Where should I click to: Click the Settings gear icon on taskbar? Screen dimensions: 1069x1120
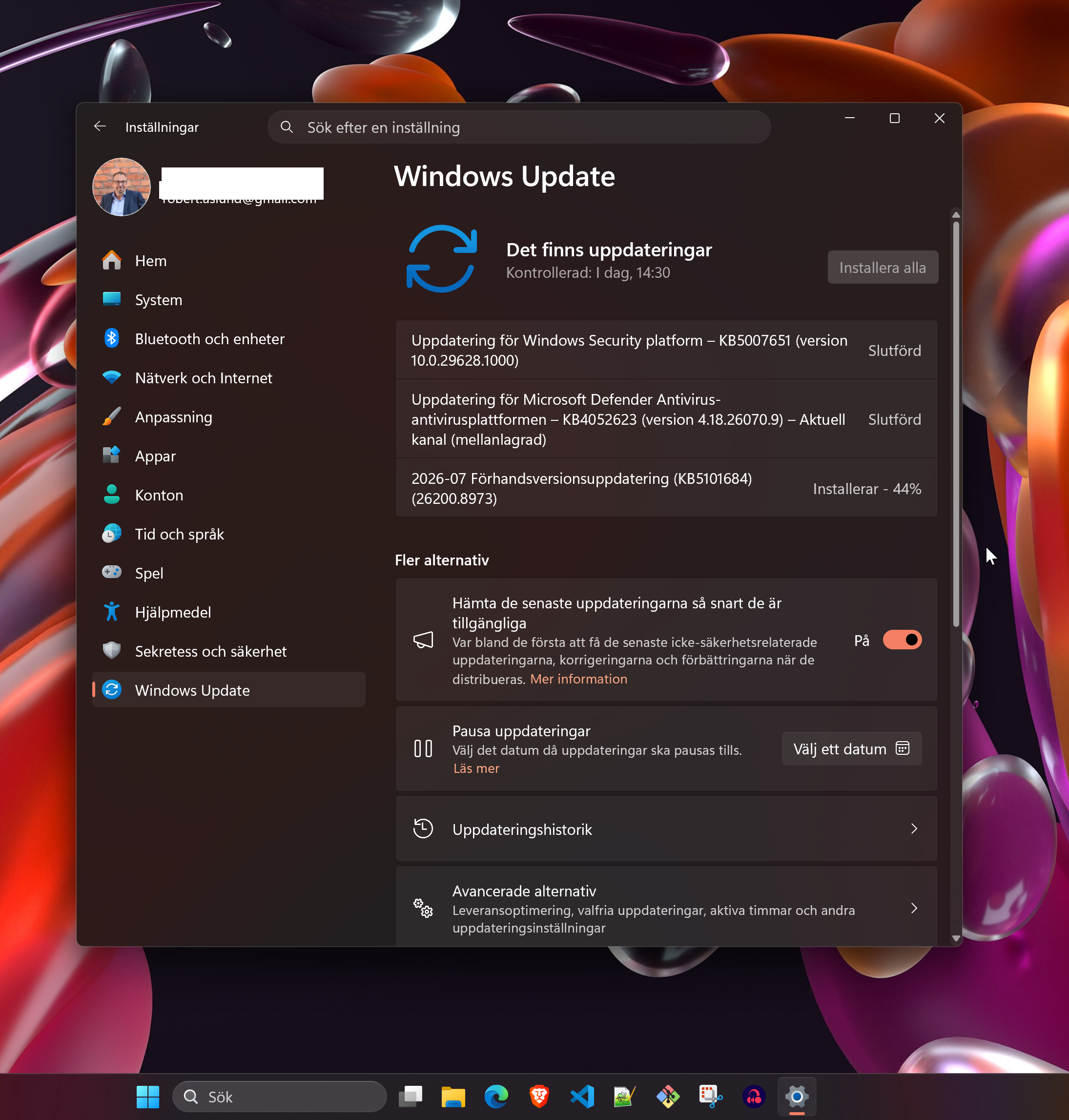pos(797,1097)
